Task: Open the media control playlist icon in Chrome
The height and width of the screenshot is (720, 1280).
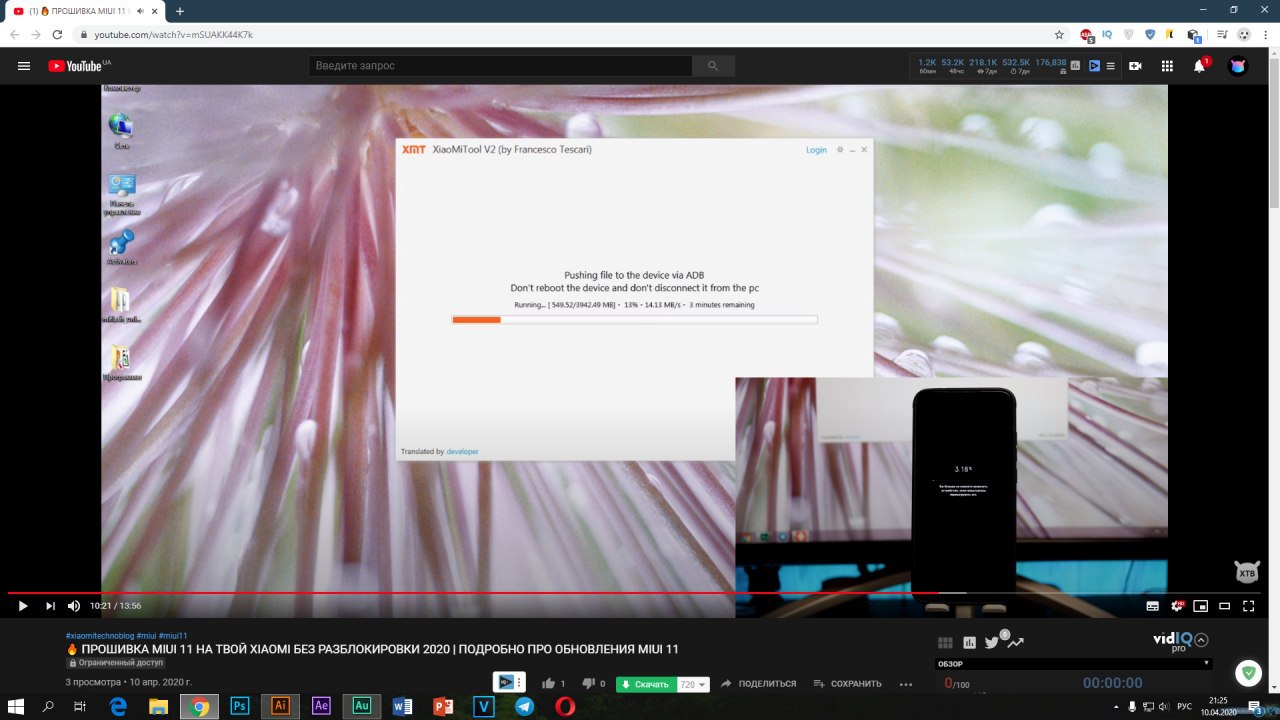Action: [x=1222, y=34]
